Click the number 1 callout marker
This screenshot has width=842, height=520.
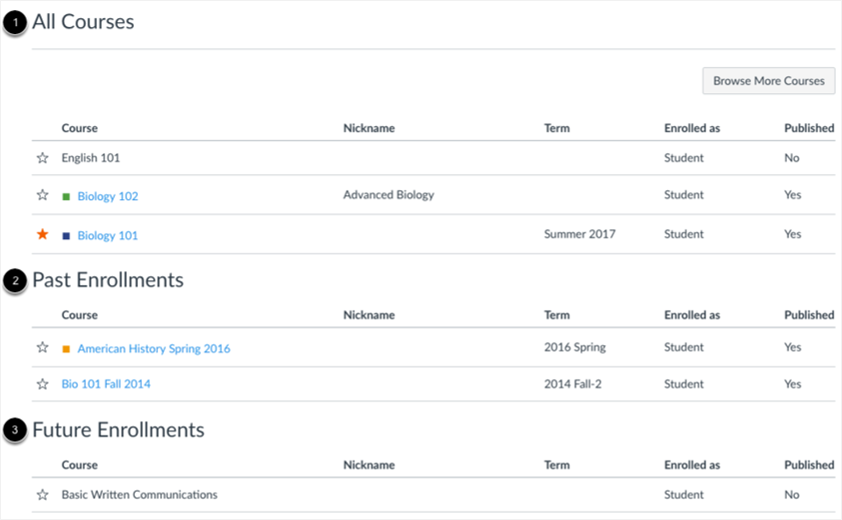pos(14,24)
